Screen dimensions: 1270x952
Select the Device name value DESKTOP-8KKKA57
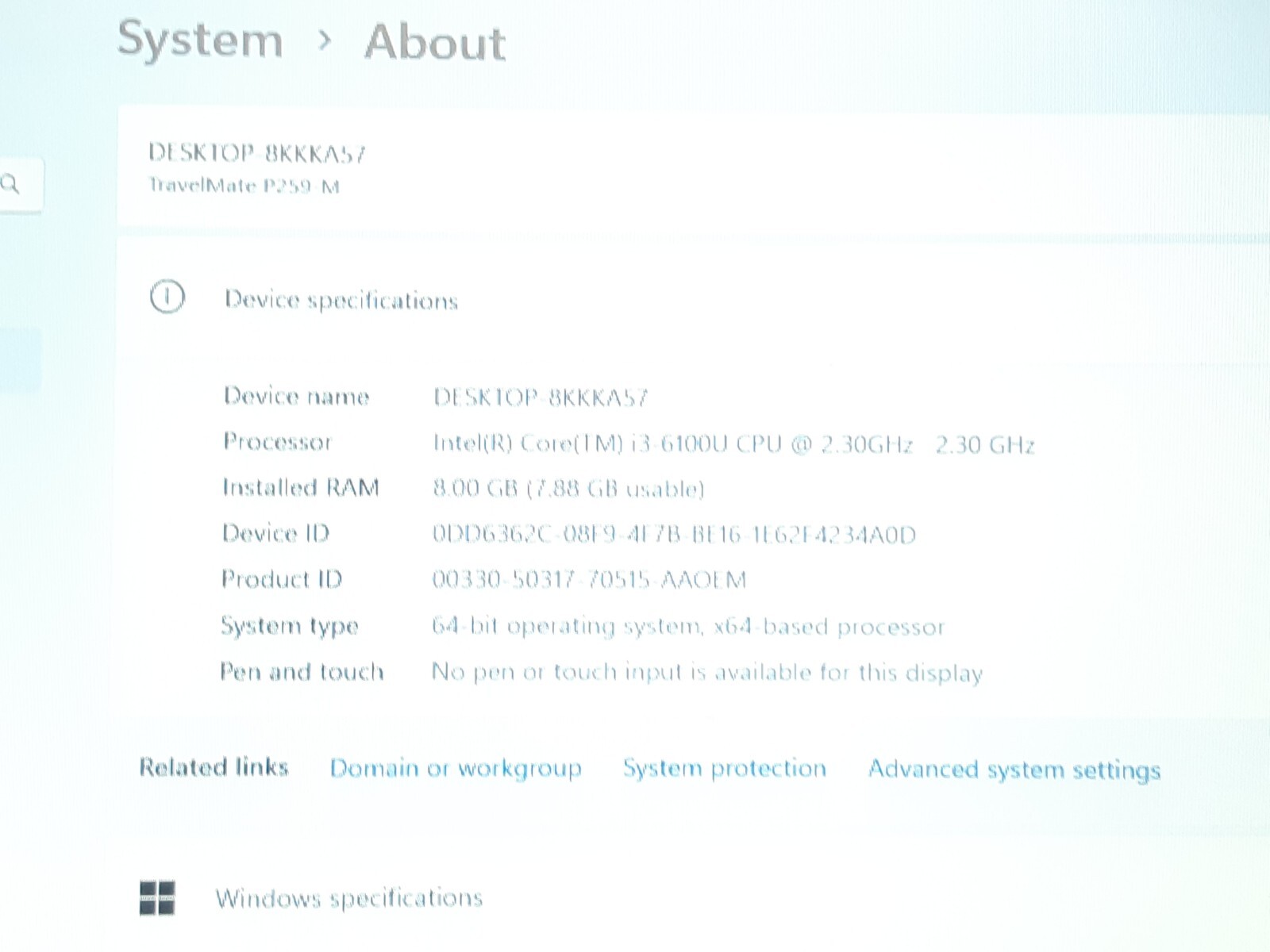(x=540, y=397)
